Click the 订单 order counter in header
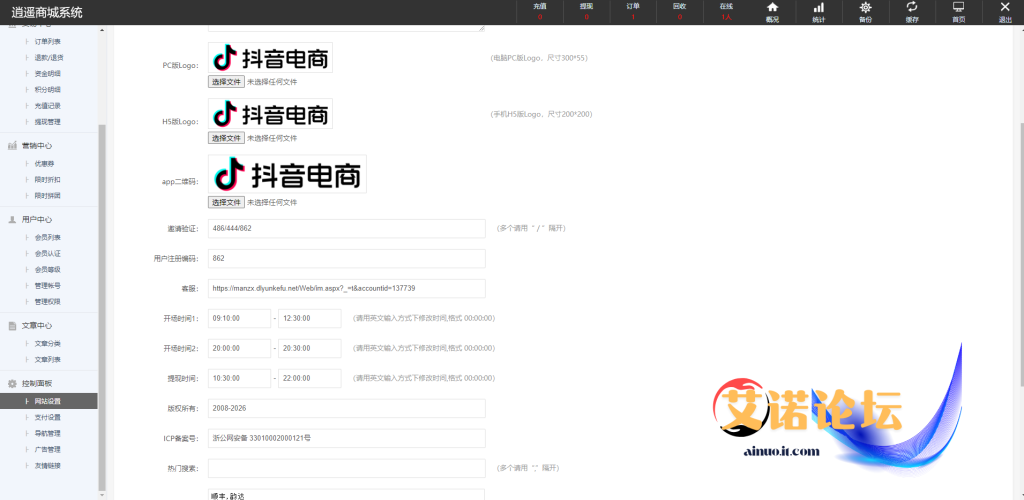Screen dimensions: 1024x500 click(x=633, y=11)
